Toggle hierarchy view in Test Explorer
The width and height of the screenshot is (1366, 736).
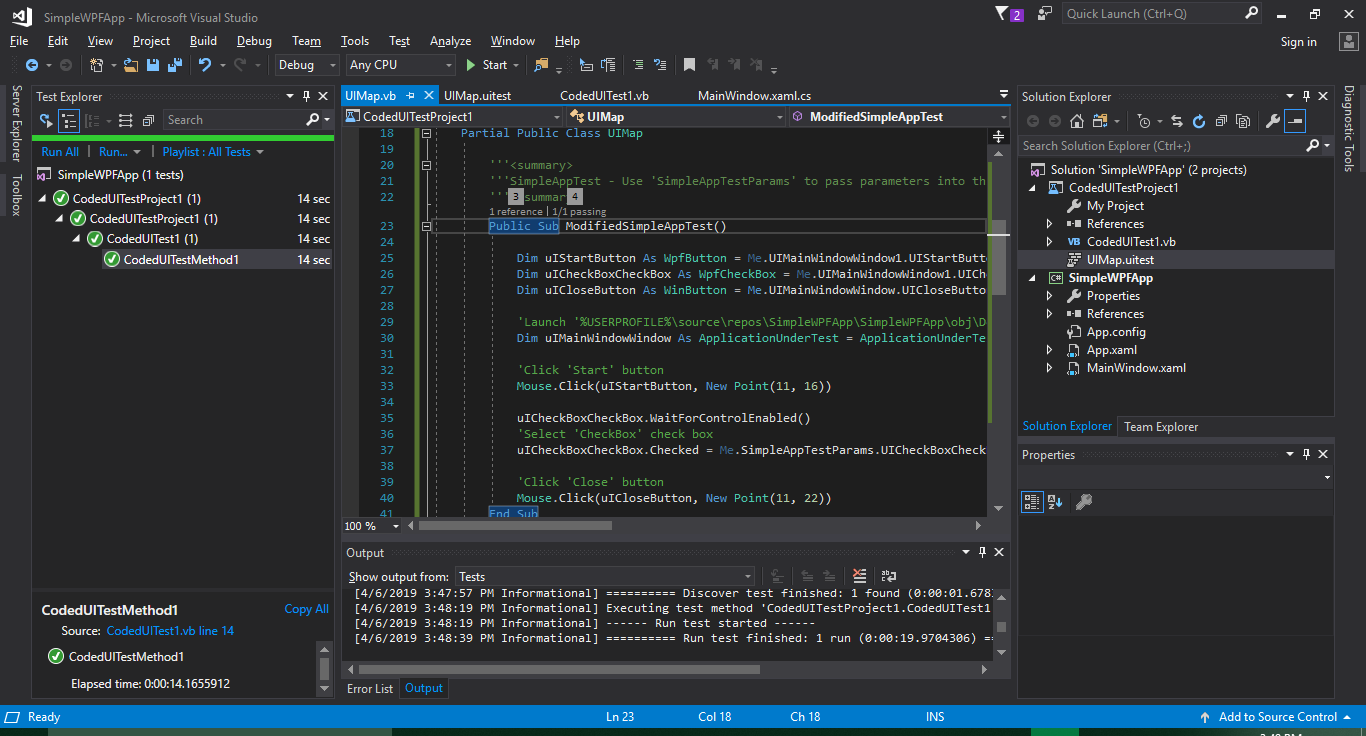[x=69, y=120]
